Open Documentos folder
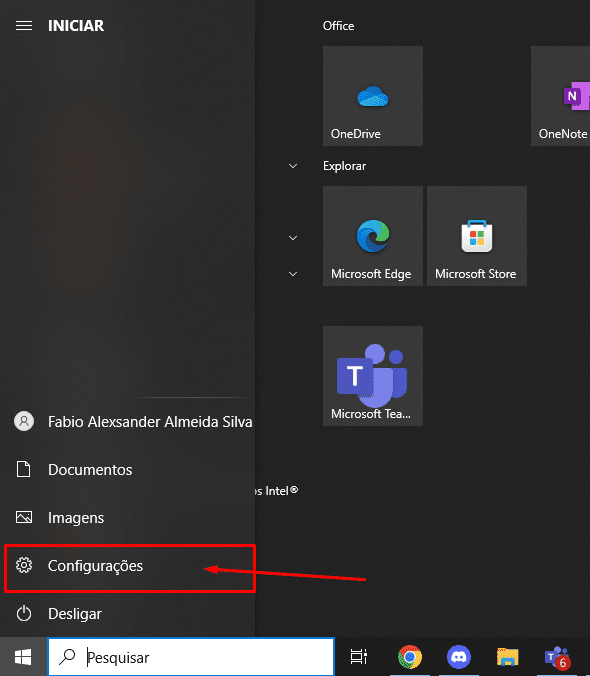Image resolution: width=590 pixels, height=676 pixels. click(128, 469)
